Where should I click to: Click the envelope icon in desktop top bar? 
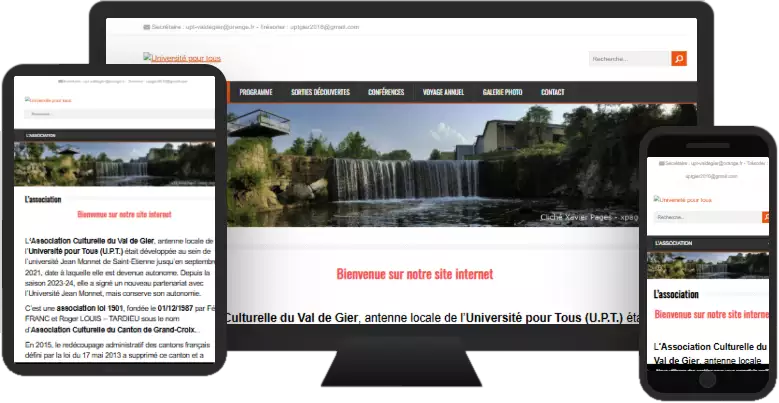[147, 27]
